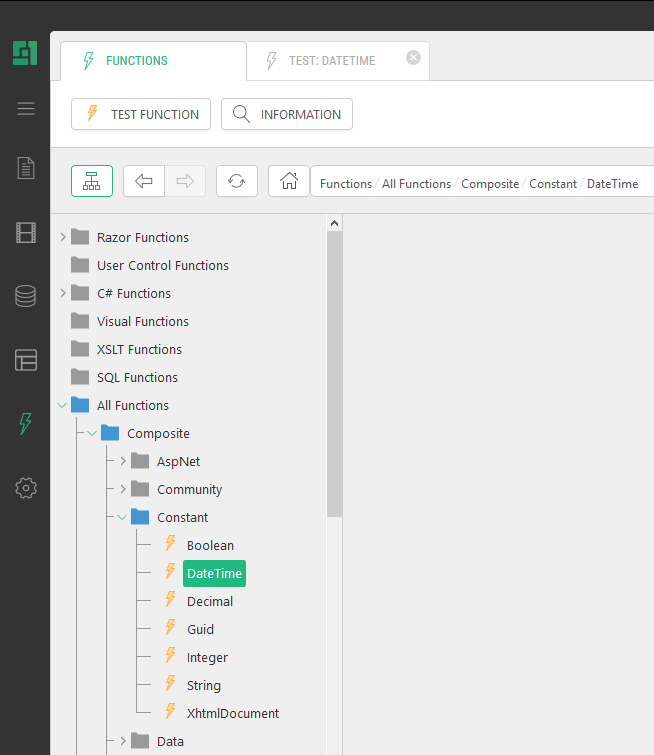Image resolution: width=654 pixels, height=755 pixels.
Task: Collapse the Constant folder
Action: [123, 517]
